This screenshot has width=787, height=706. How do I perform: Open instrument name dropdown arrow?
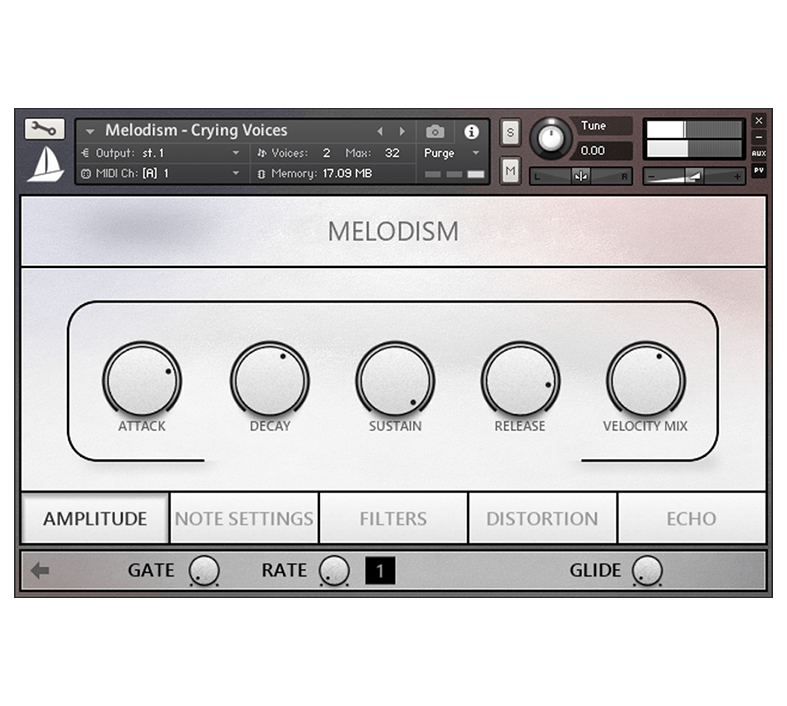pos(90,131)
